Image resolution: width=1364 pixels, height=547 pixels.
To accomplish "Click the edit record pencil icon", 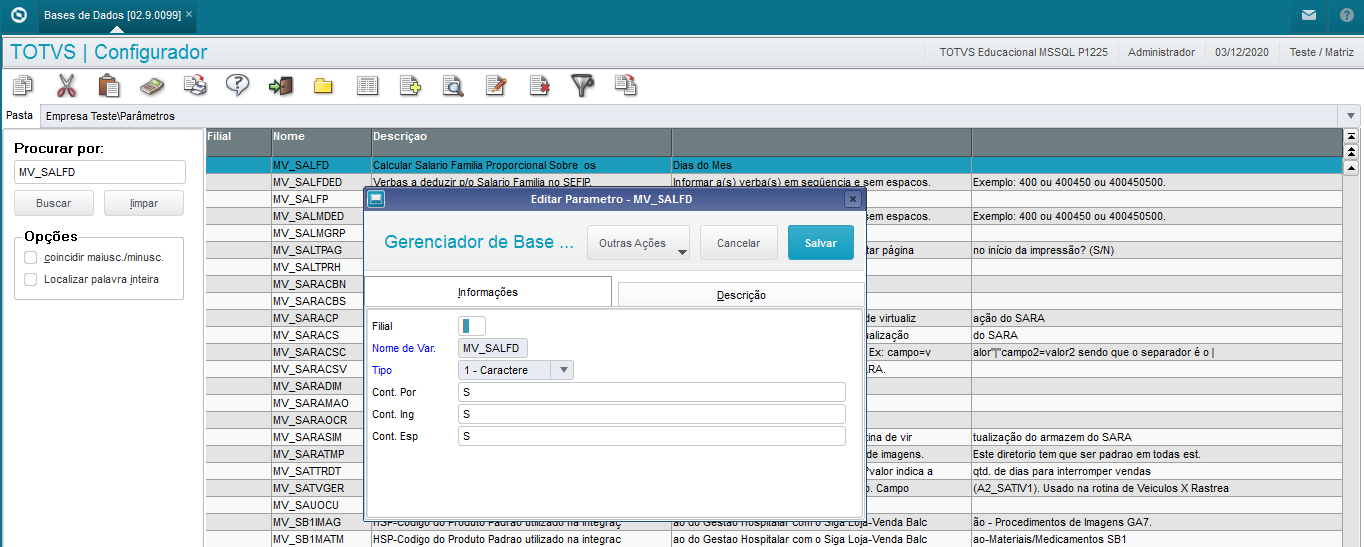I will click(x=496, y=85).
